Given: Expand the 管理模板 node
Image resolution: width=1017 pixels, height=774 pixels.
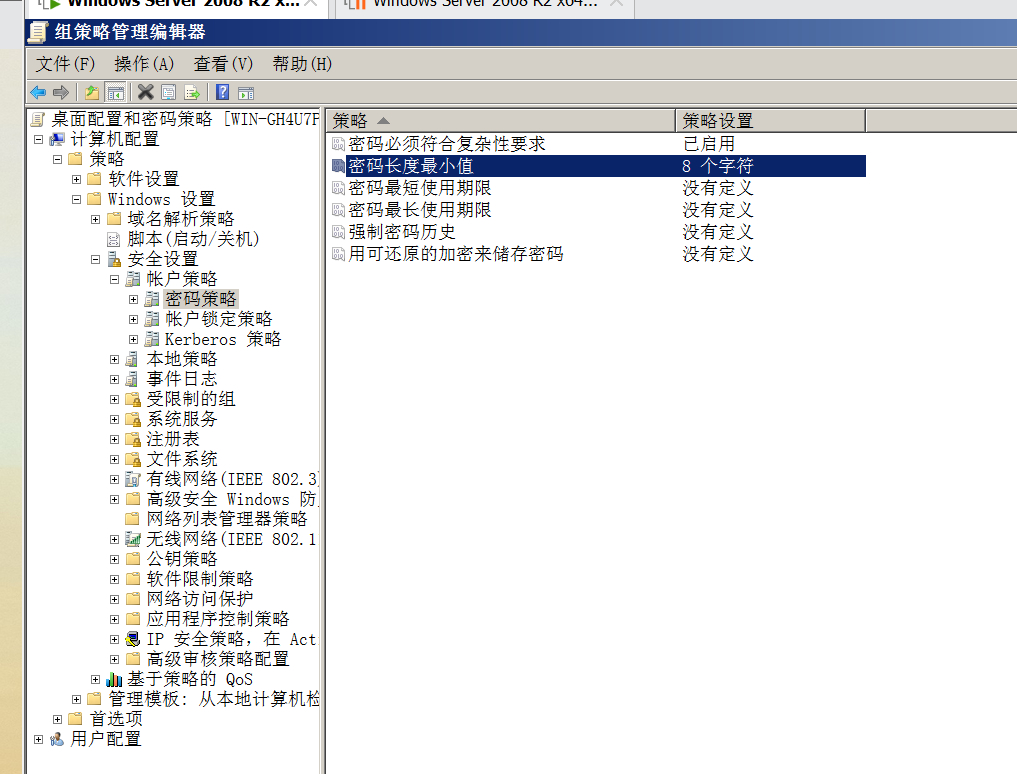Looking at the screenshot, I should (x=77, y=699).
